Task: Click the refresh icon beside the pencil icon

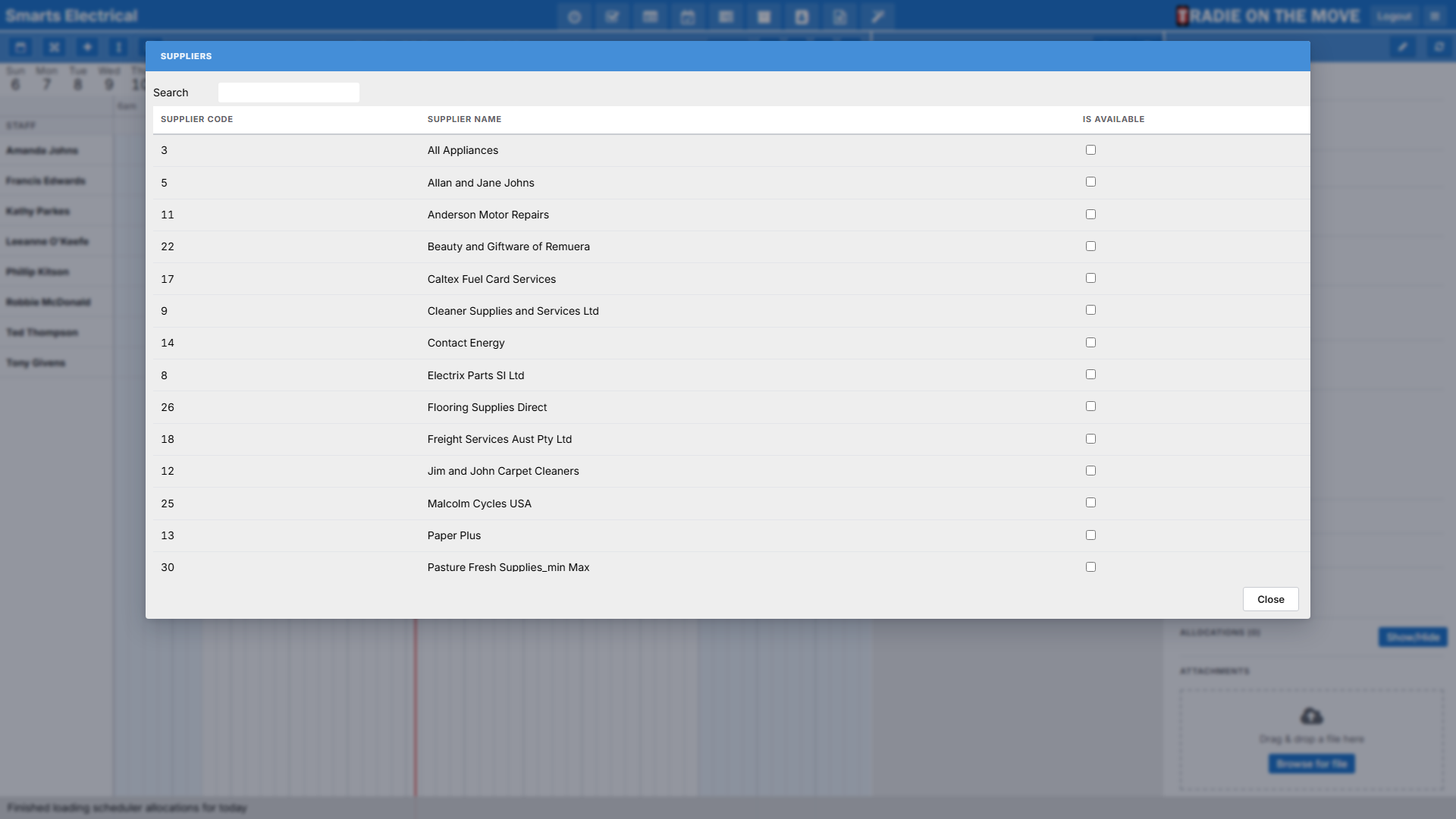Action: point(1439,47)
